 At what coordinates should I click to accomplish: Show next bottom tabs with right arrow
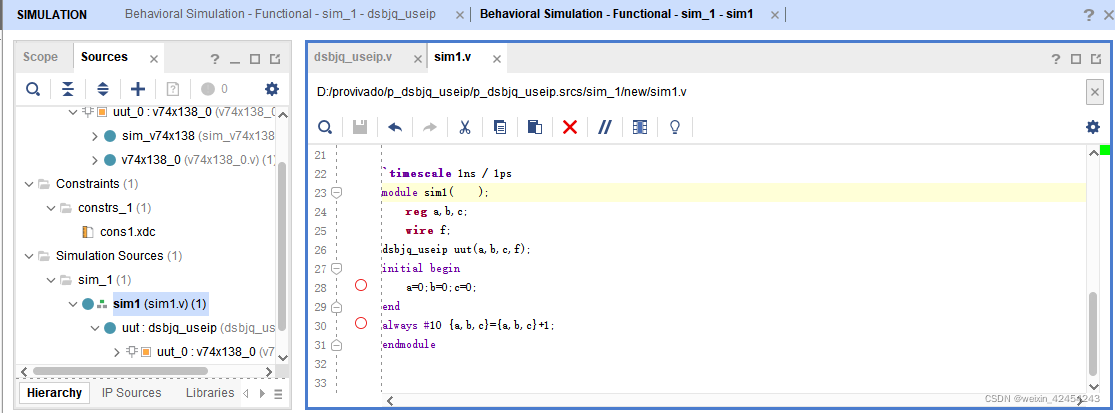262,393
